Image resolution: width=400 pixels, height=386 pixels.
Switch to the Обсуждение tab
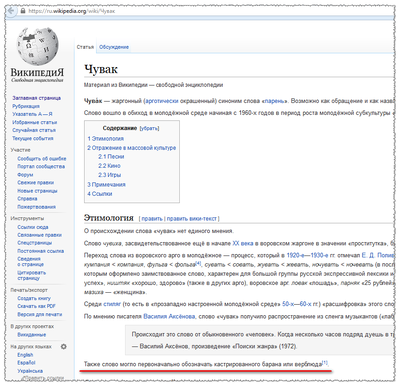(x=114, y=47)
